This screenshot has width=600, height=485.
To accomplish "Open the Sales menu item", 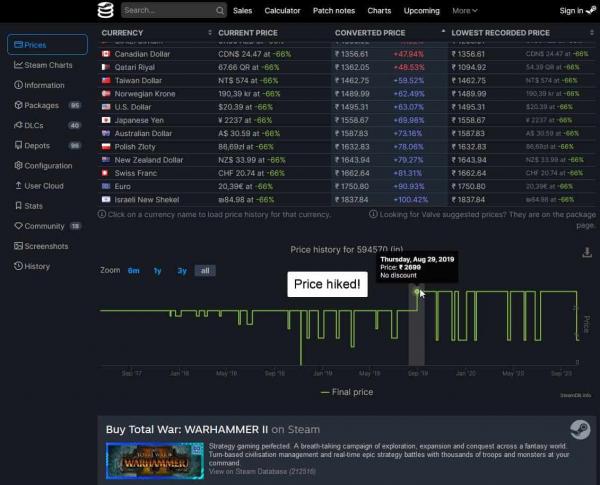I will [x=243, y=11].
